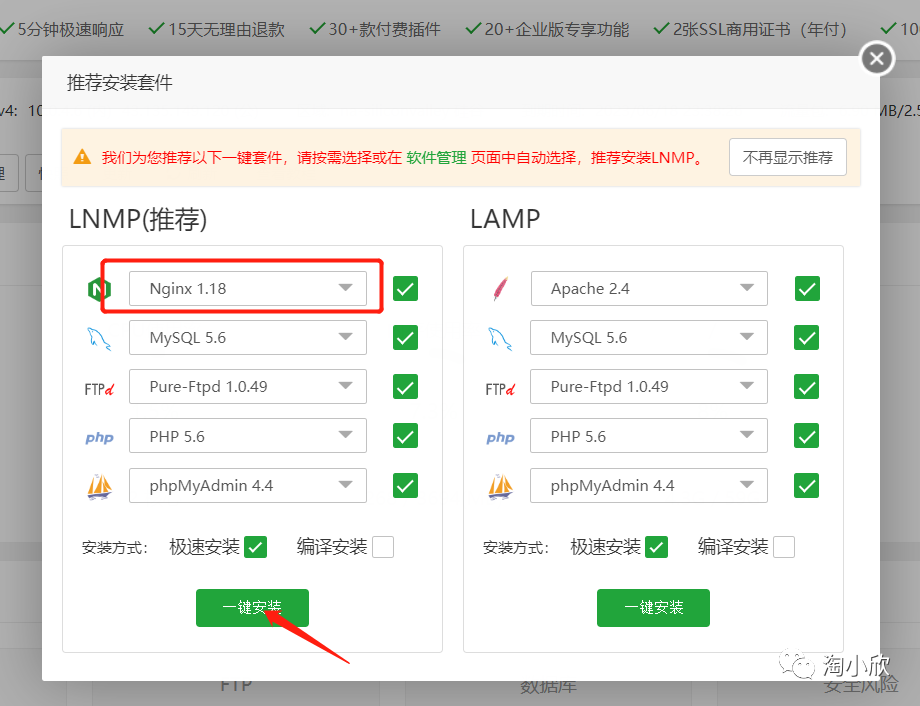This screenshot has height=706, width=920.
Task: Click the LNMP(推荐) heading
Action: pyautogui.click(x=138, y=219)
